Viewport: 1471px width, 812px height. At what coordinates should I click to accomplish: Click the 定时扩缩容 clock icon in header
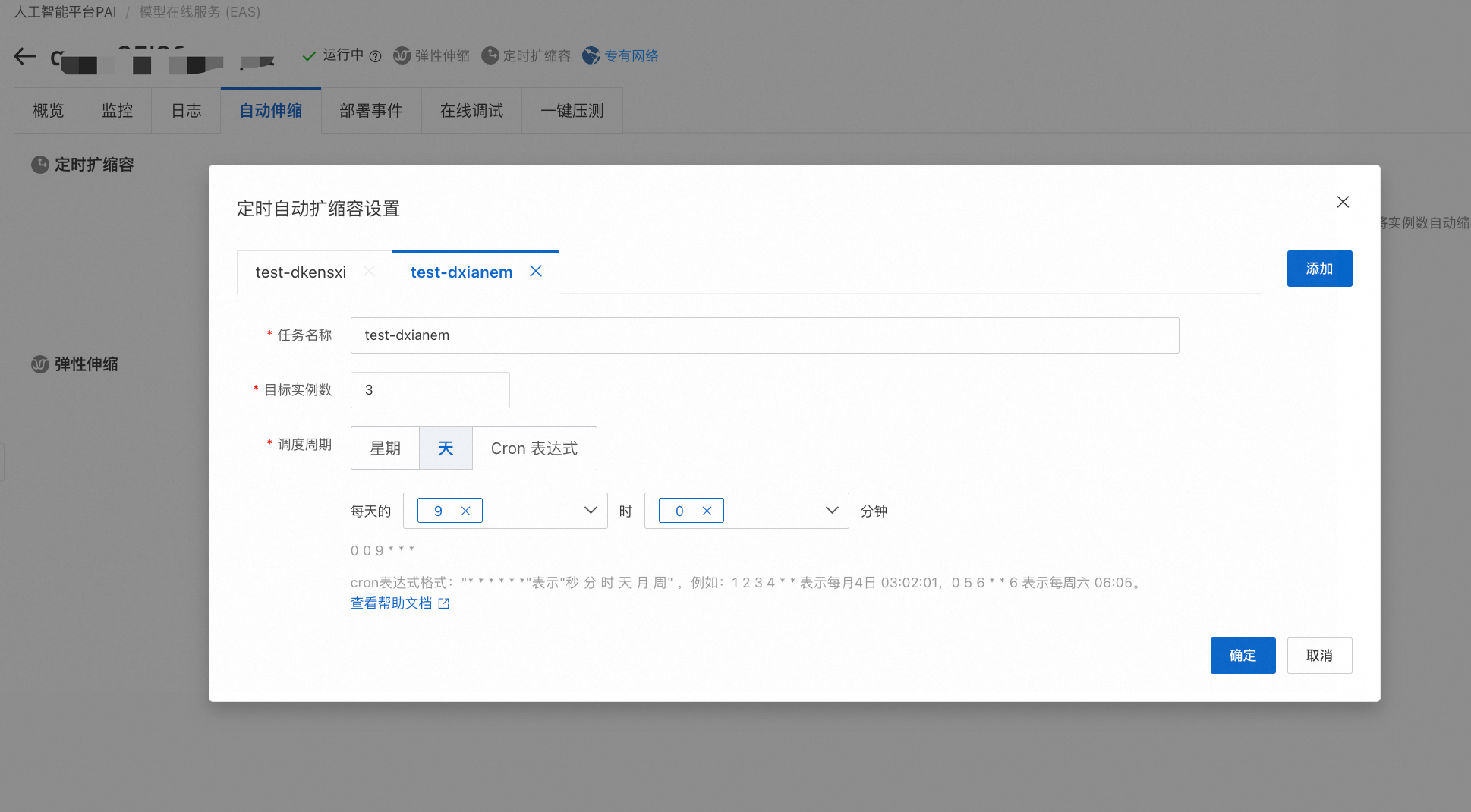pos(490,55)
